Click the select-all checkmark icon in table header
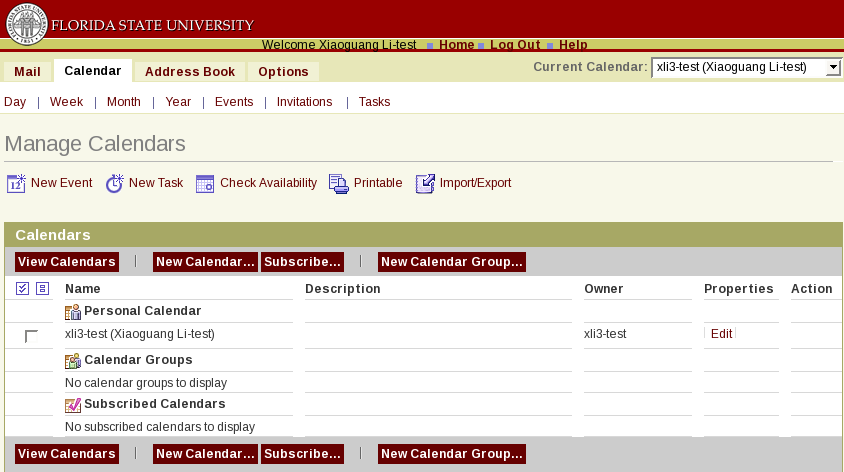 [22, 288]
